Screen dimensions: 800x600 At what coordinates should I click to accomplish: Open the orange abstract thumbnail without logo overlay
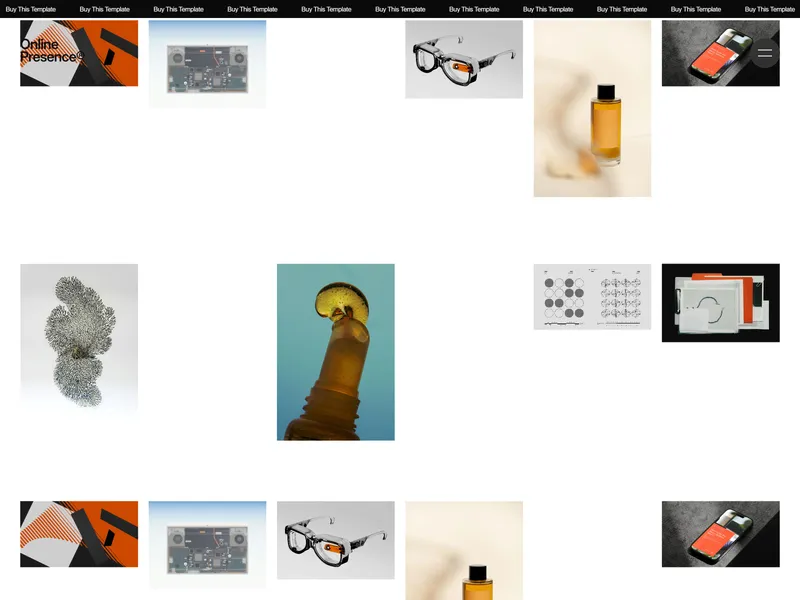(x=79, y=534)
